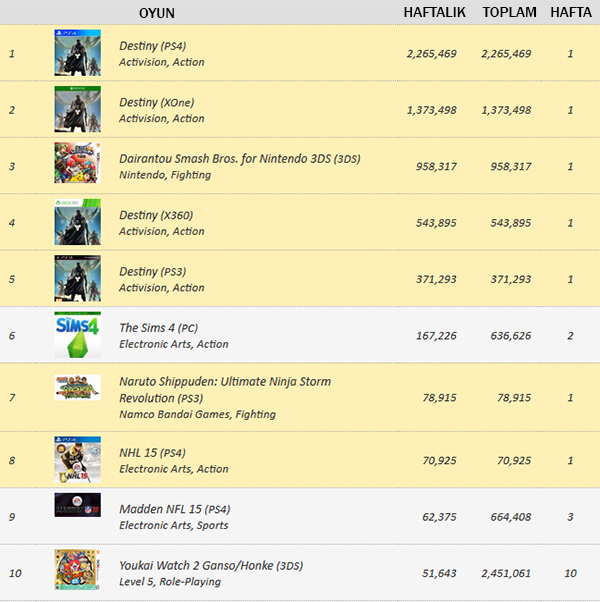
Task: Sort by the TOPLAM column header
Action: [509, 12]
